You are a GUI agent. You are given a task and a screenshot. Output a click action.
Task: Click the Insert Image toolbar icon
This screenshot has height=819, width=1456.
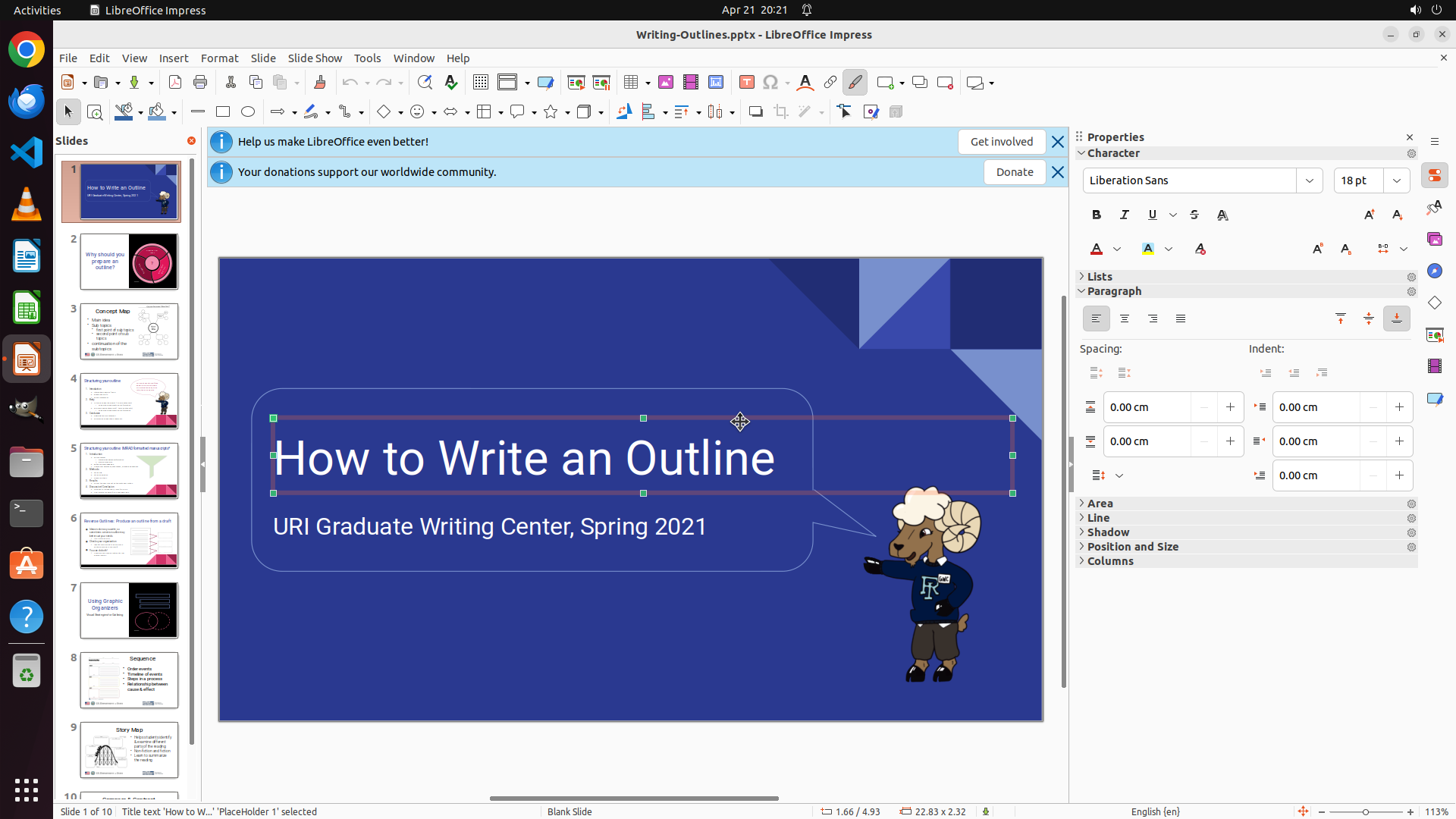tap(666, 83)
